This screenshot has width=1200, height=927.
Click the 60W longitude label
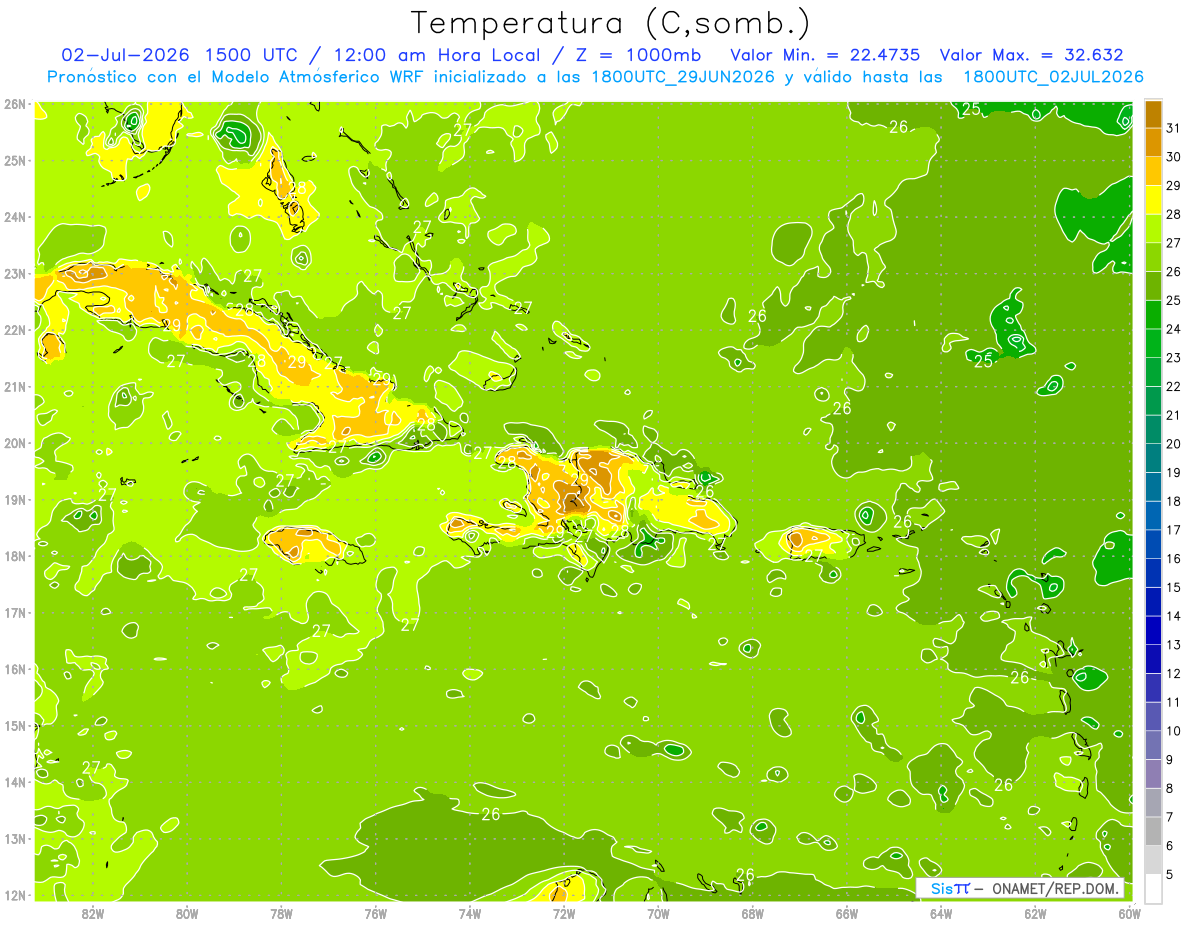coord(1130,913)
